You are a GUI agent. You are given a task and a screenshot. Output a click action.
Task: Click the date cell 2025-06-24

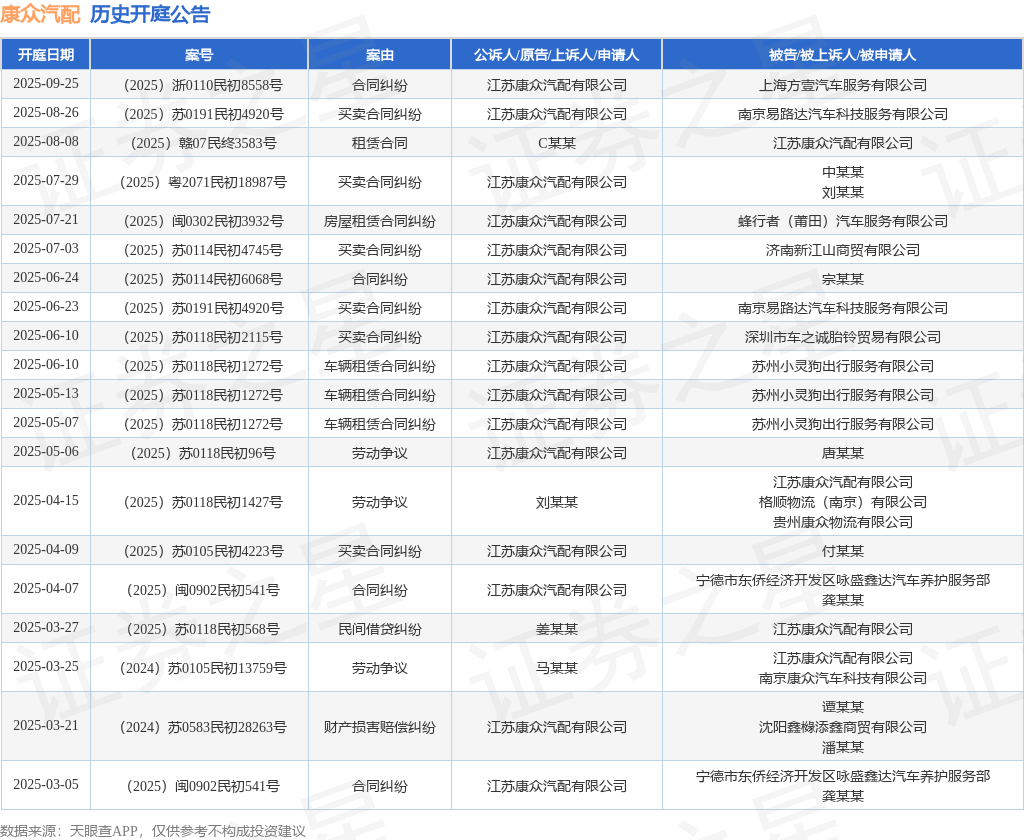click(46, 278)
